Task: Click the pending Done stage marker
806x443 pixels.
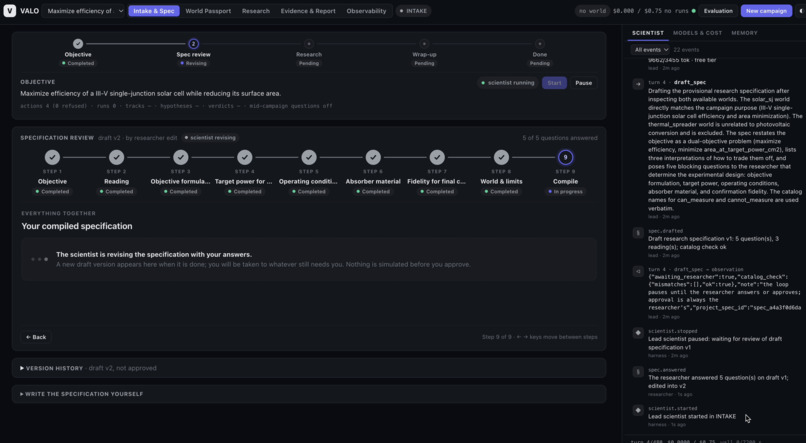Action: (x=540, y=44)
